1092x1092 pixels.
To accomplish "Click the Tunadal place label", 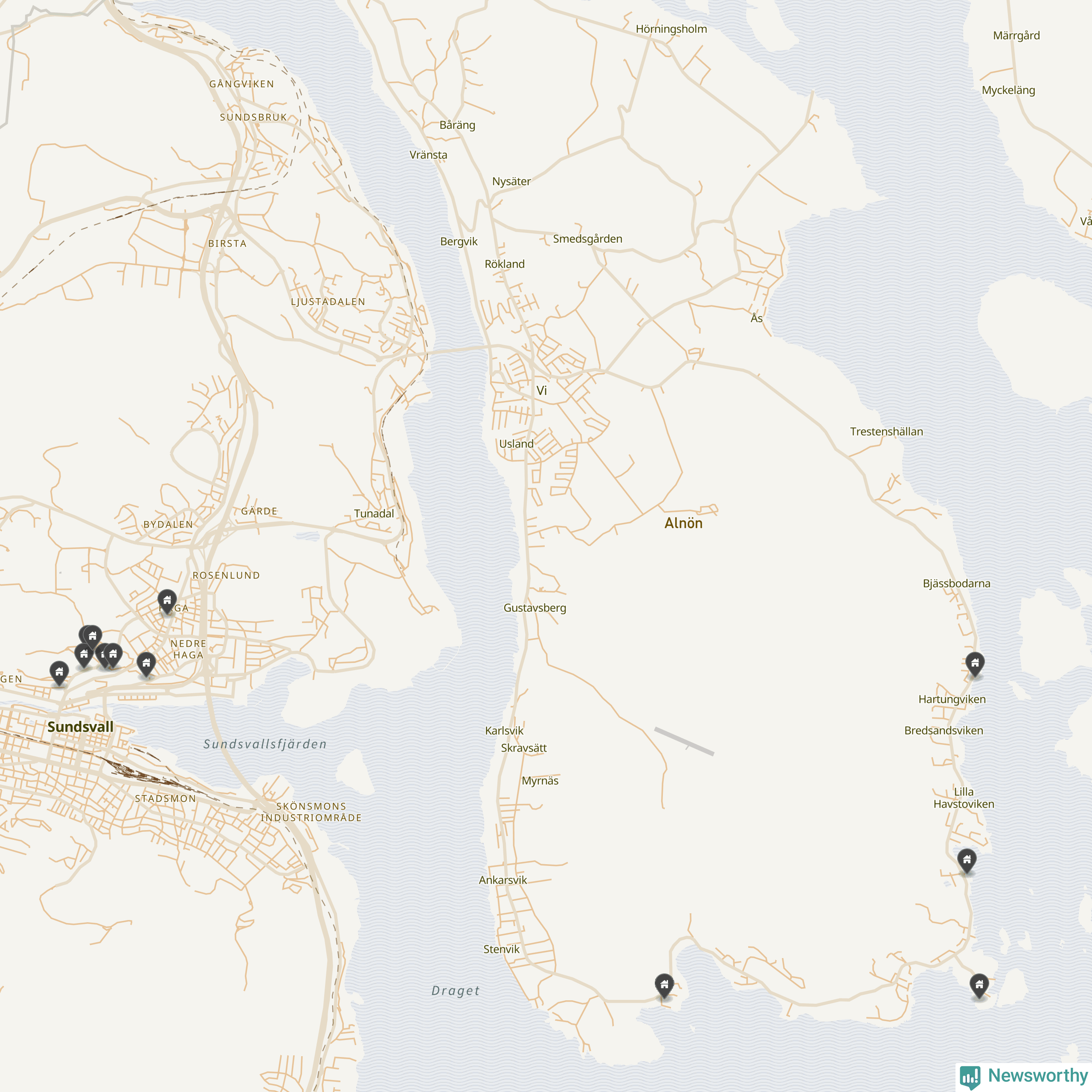I will pyautogui.click(x=374, y=514).
